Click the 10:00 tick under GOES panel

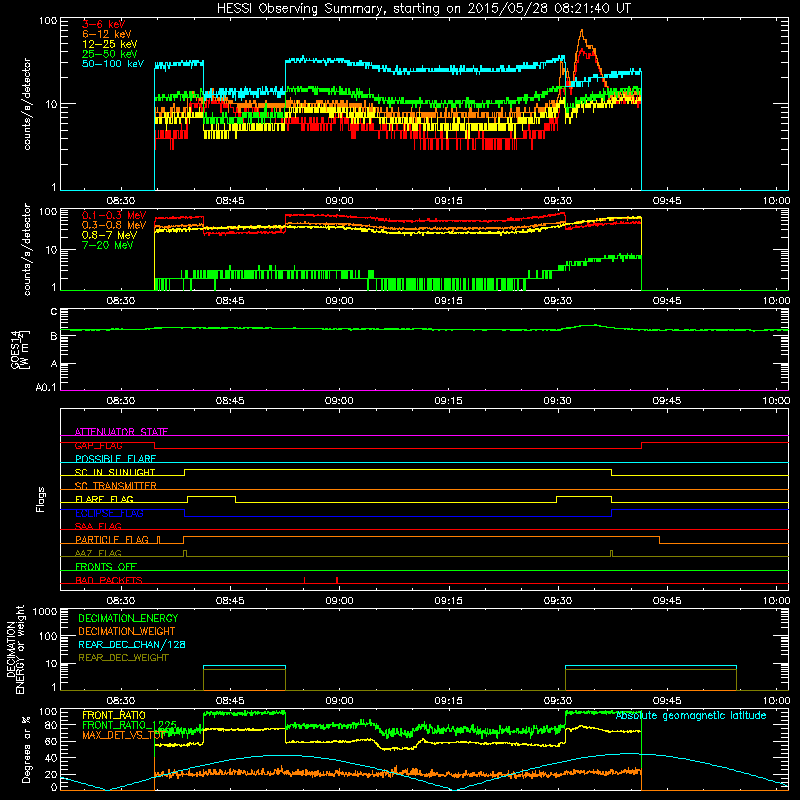click(x=776, y=401)
